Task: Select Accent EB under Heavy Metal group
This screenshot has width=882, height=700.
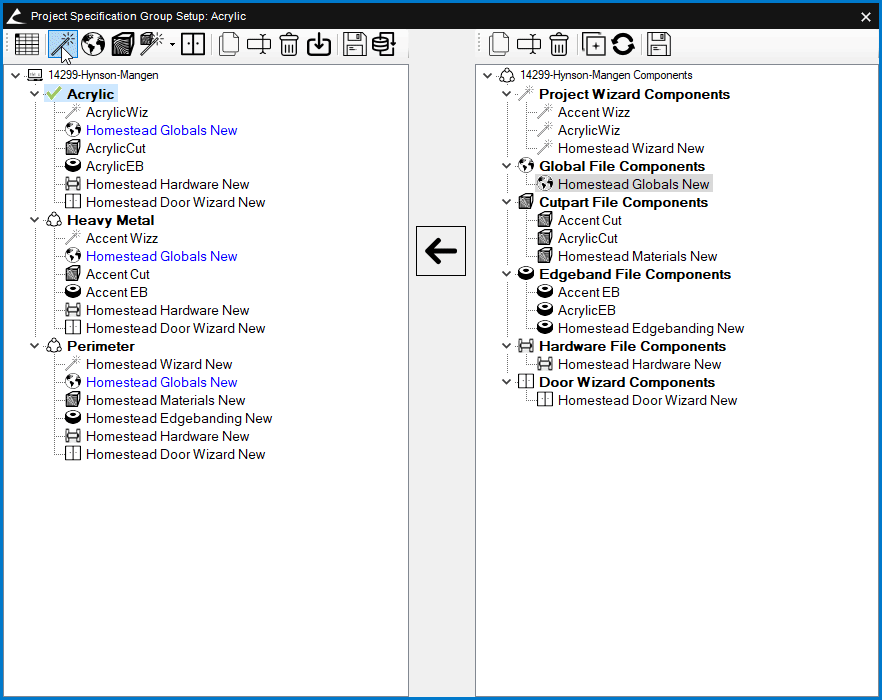Action: pyautogui.click(x=116, y=292)
